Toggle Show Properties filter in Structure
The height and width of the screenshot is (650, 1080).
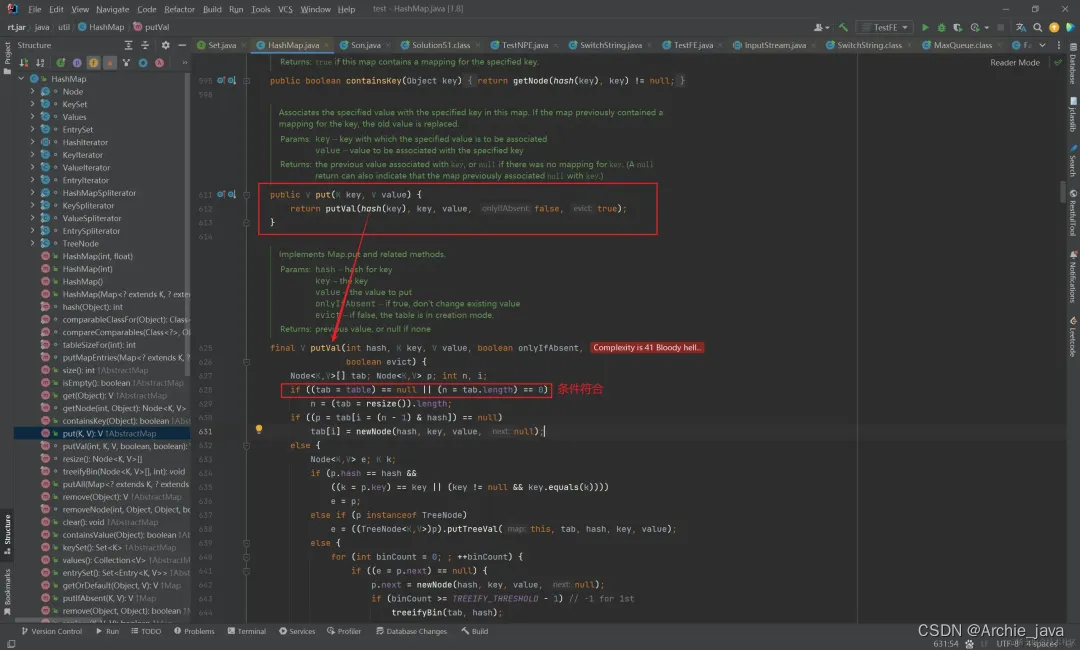77,63
